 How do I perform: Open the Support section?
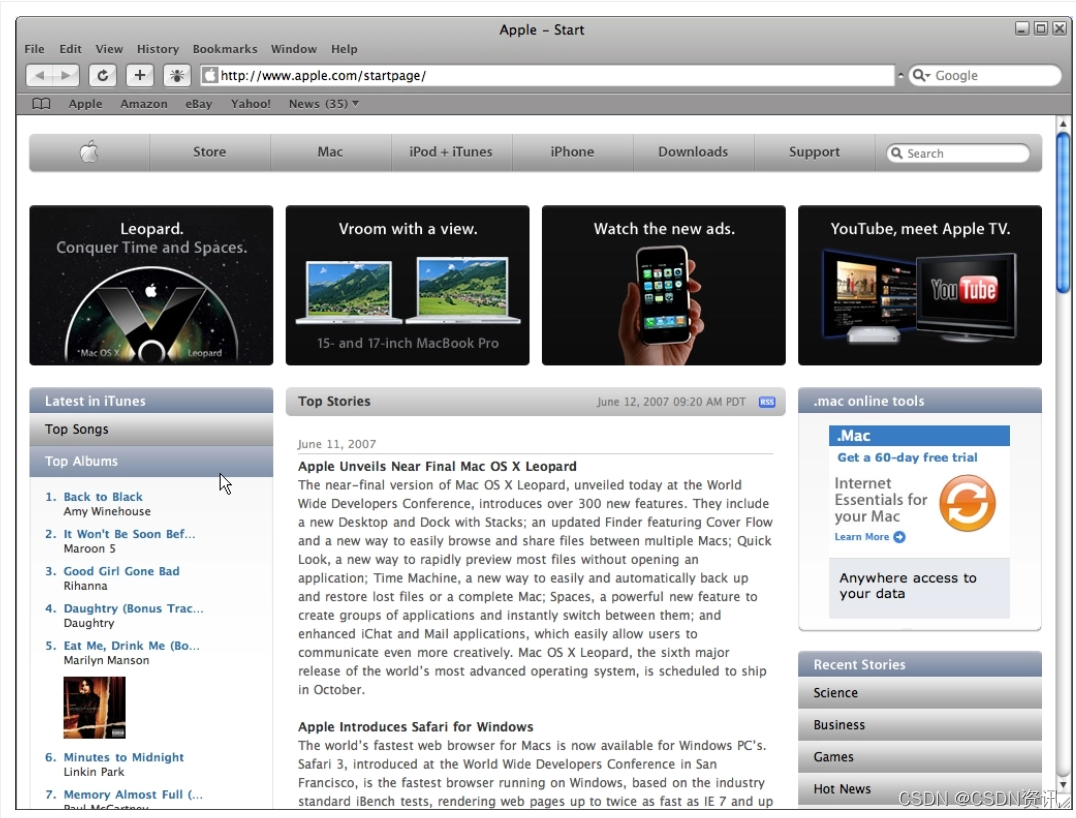pos(814,152)
